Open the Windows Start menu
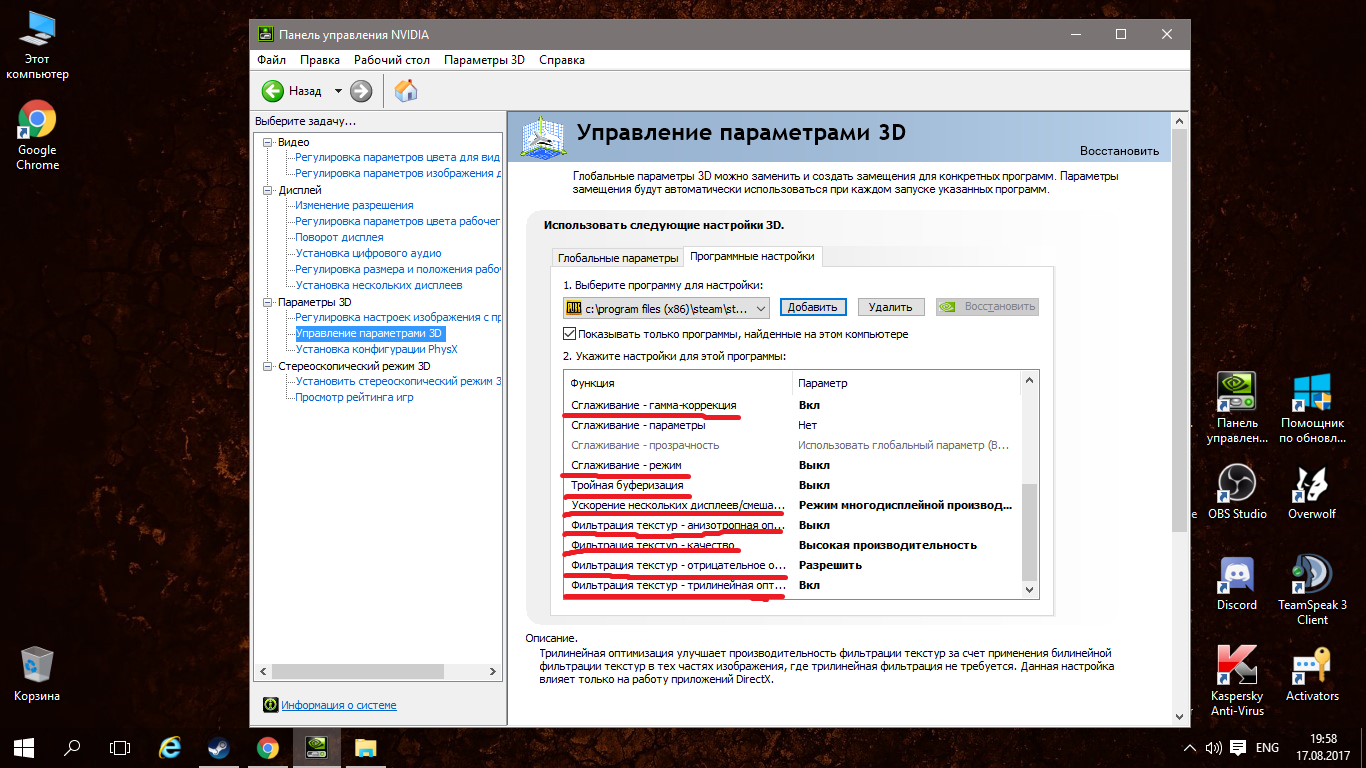Screen dimensions: 1366x768 [24, 747]
